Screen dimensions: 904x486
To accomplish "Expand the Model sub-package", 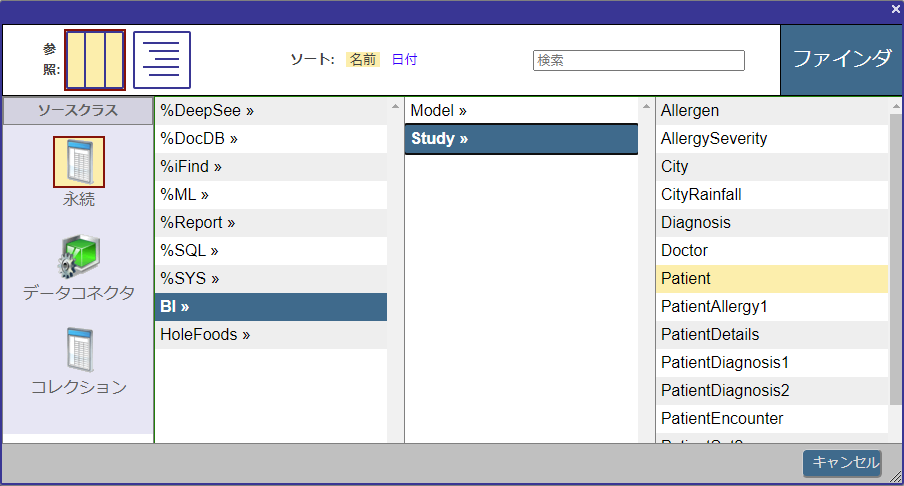I will pyautogui.click(x=439, y=110).
